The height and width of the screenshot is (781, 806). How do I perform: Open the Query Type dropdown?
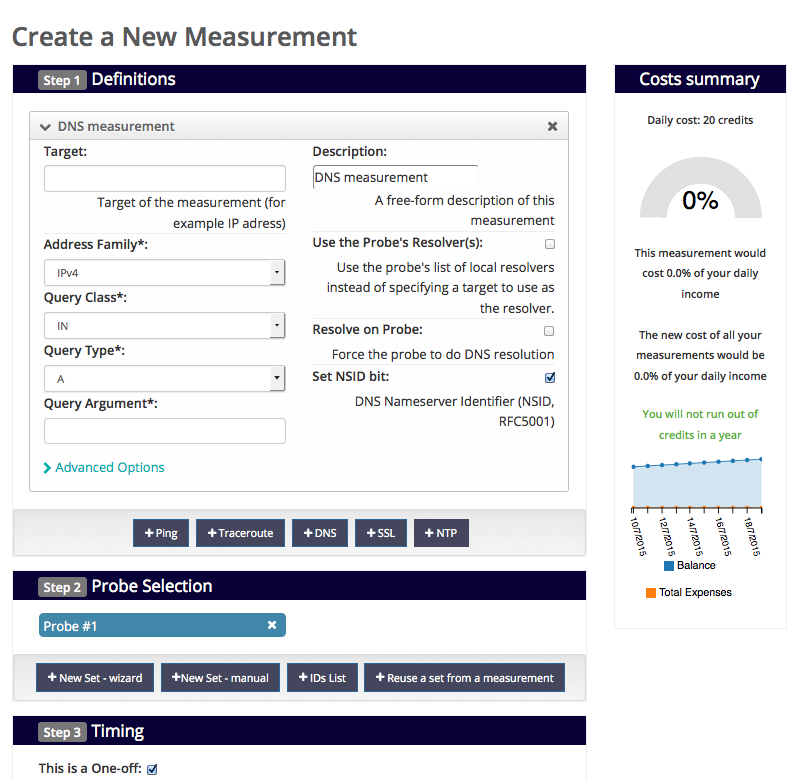[164, 378]
